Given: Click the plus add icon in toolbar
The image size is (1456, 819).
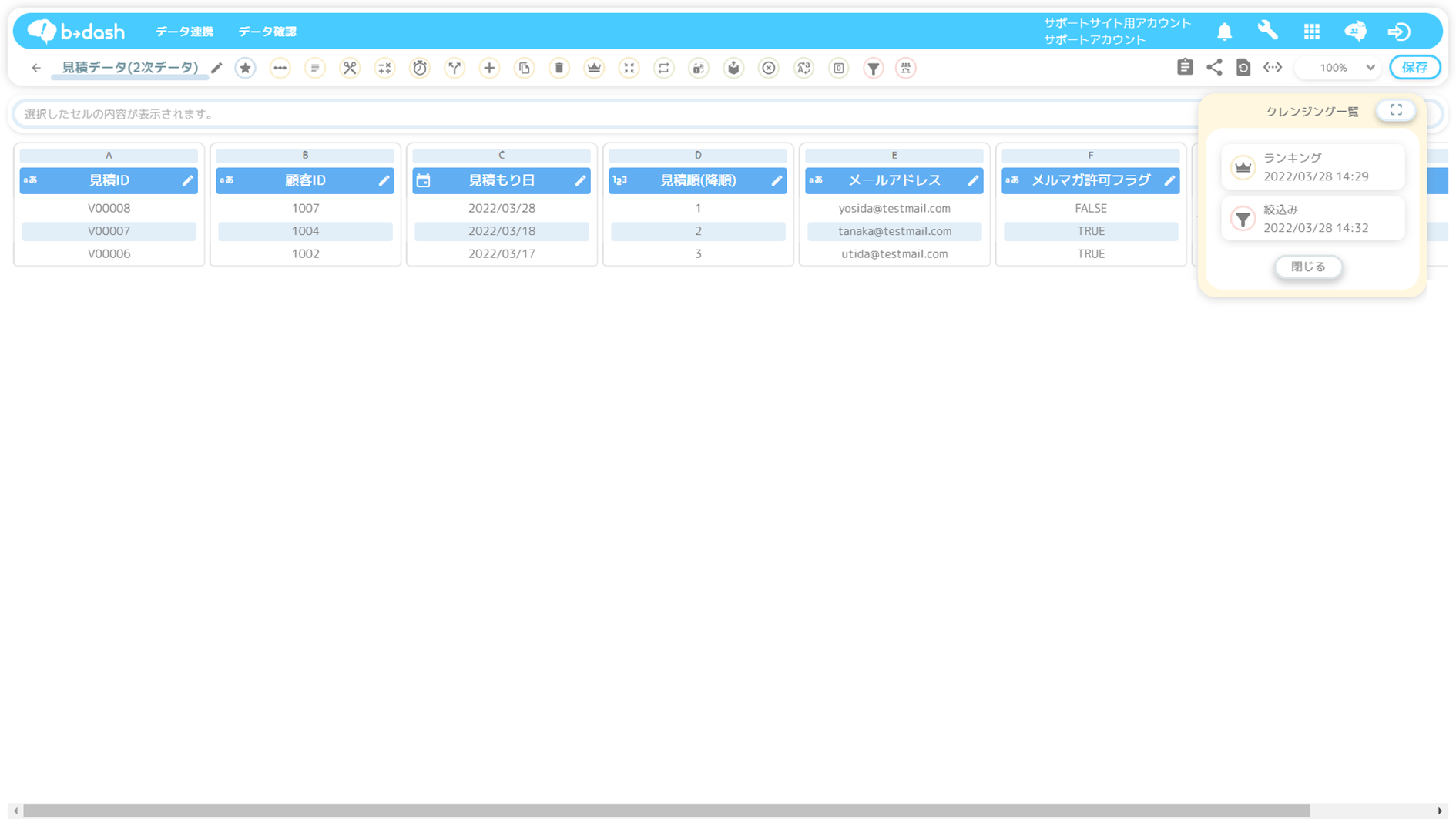Looking at the screenshot, I should (x=489, y=68).
